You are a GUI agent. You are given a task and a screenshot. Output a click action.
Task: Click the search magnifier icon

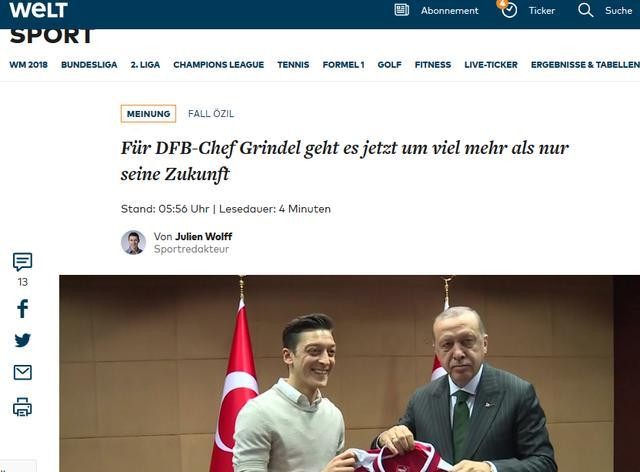585,10
